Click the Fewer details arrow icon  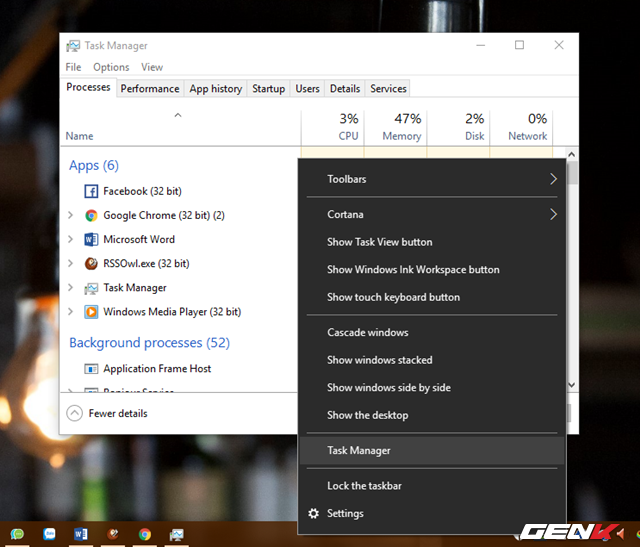74,413
